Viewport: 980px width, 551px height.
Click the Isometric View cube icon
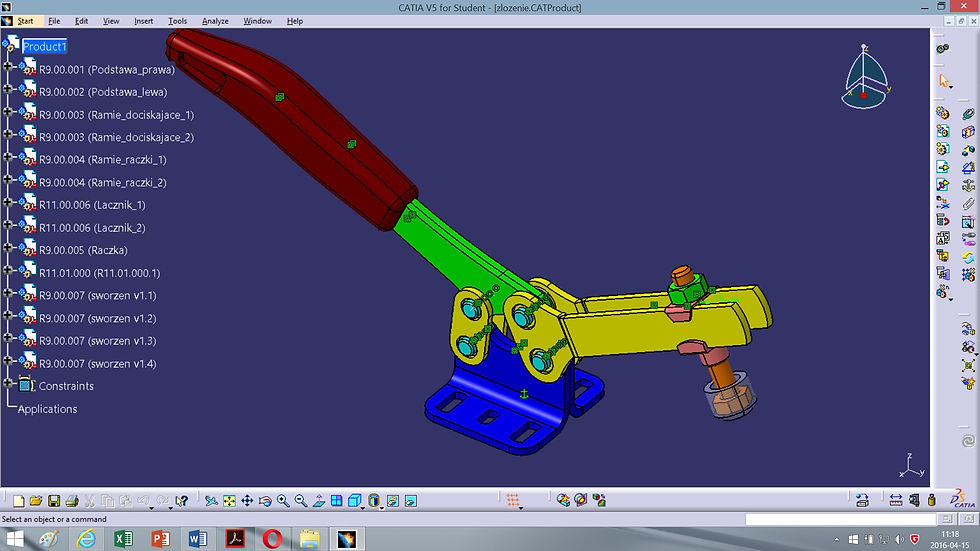pyautogui.click(x=354, y=500)
